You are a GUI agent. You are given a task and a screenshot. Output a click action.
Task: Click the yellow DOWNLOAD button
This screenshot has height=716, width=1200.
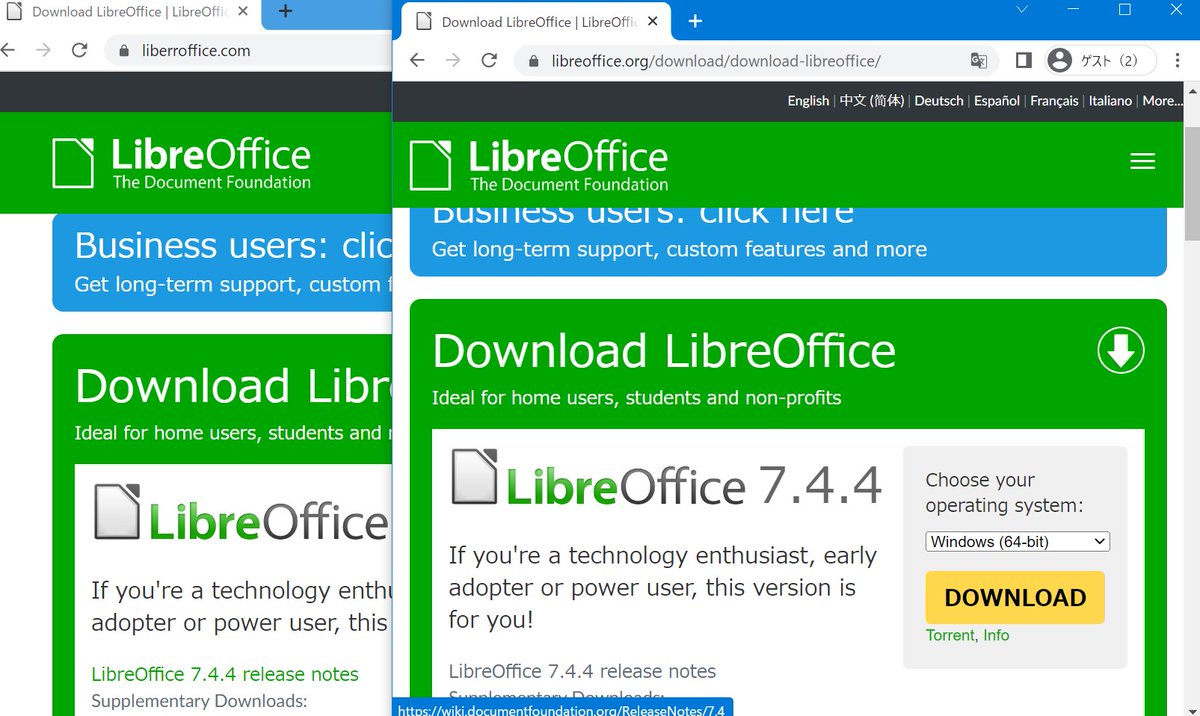click(1015, 597)
